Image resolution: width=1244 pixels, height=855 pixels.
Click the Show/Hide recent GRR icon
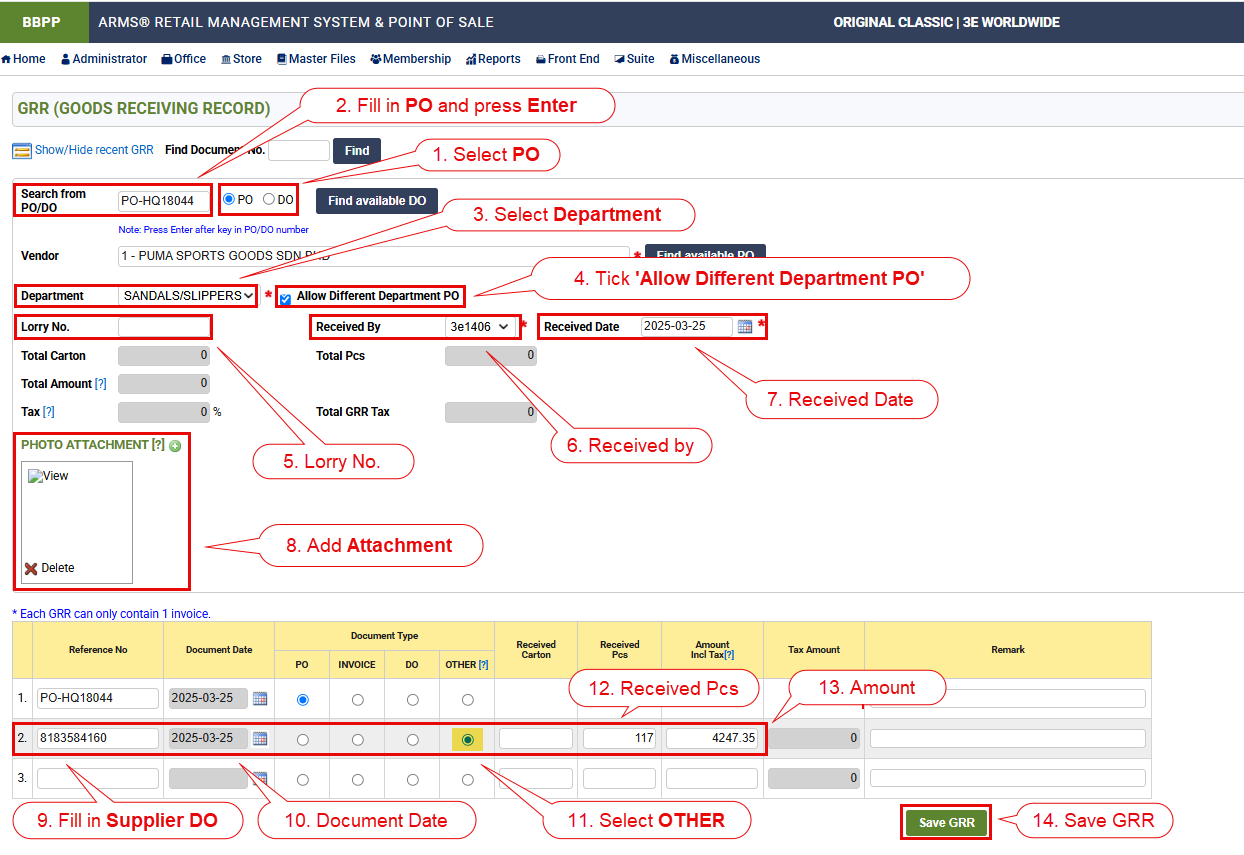[x=22, y=151]
